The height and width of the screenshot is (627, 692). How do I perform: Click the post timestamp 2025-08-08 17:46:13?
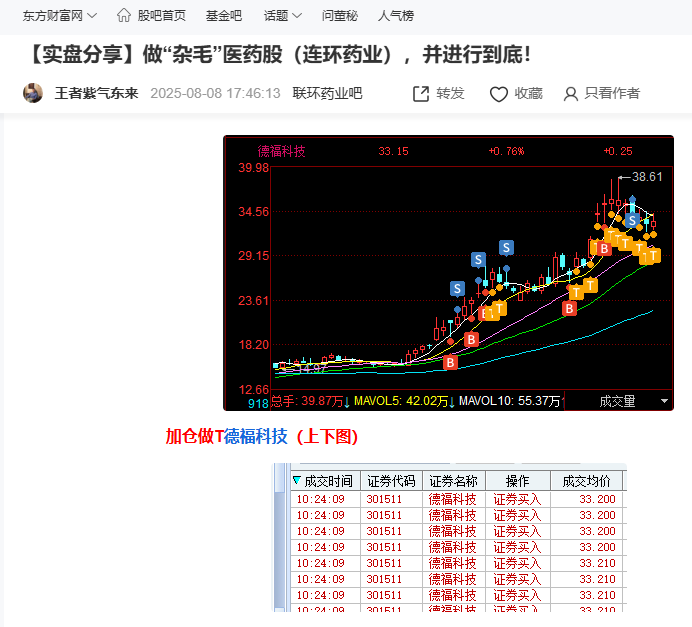pos(215,93)
